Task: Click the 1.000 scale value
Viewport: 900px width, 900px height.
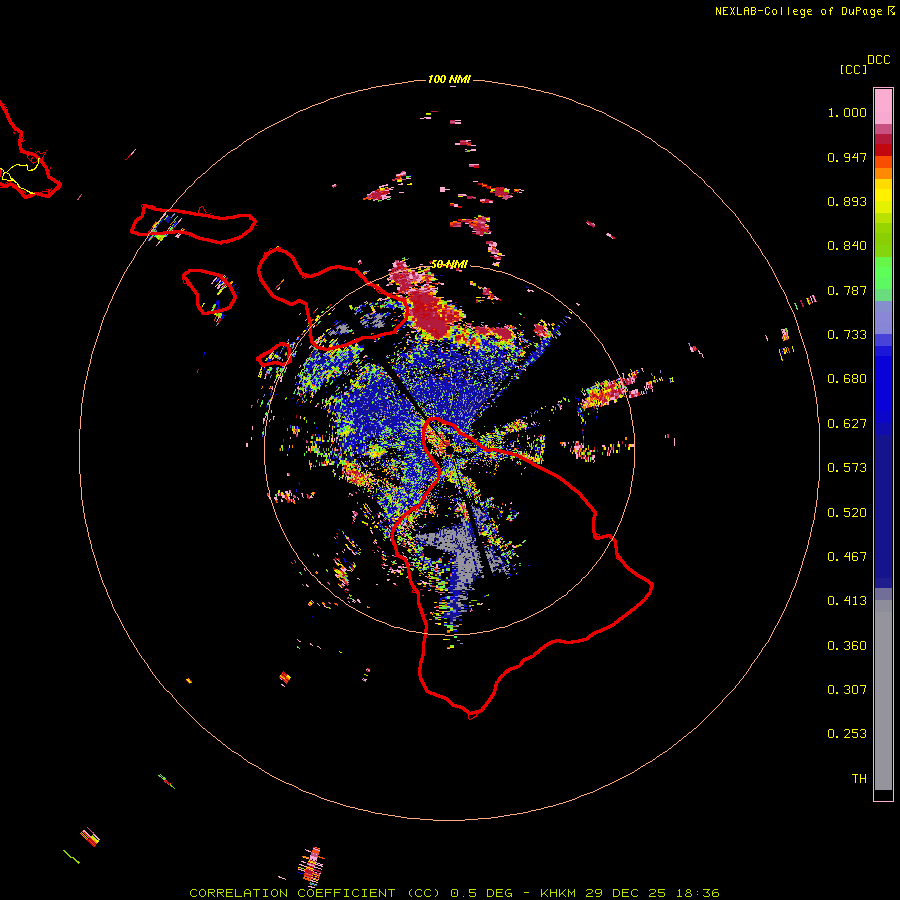Action: coord(847,112)
